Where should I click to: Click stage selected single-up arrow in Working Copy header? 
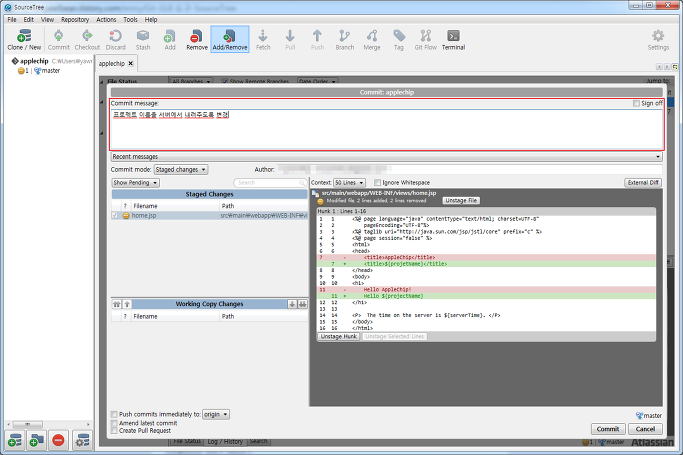(127, 304)
